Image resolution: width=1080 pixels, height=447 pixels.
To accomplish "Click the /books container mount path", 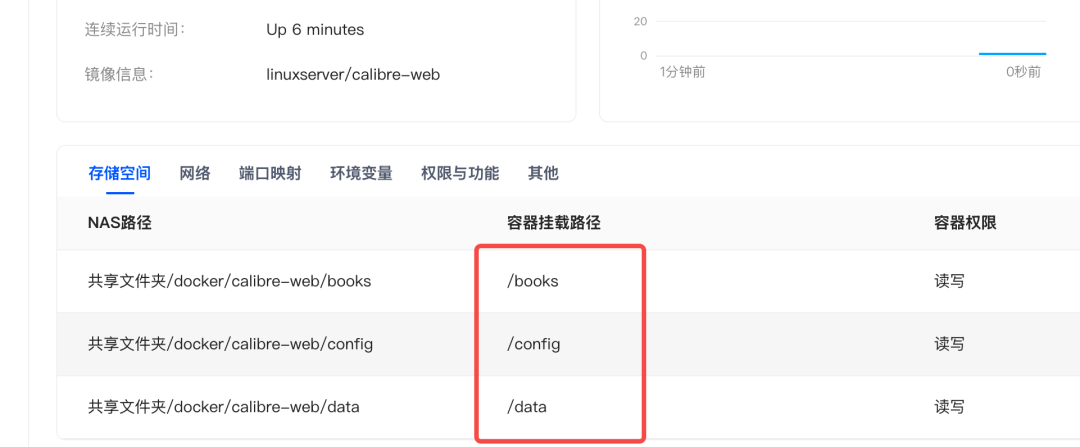I will point(532,281).
